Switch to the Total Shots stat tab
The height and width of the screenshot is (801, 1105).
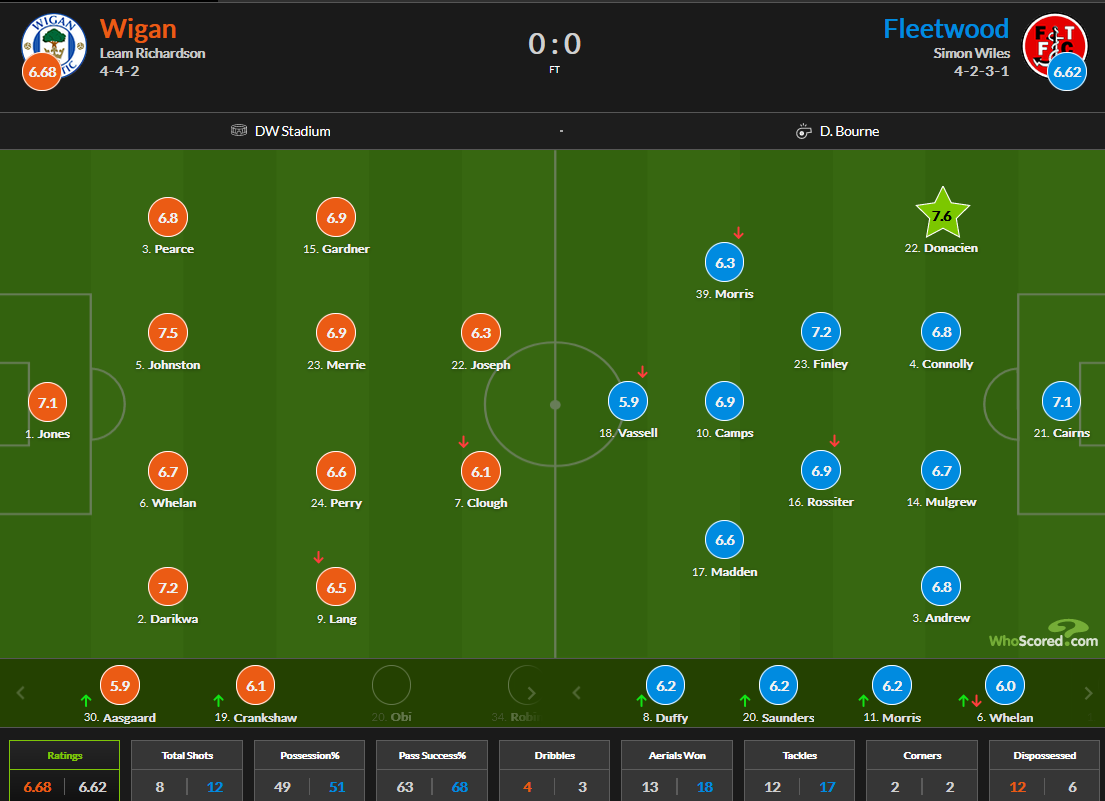pyautogui.click(x=187, y=771)
